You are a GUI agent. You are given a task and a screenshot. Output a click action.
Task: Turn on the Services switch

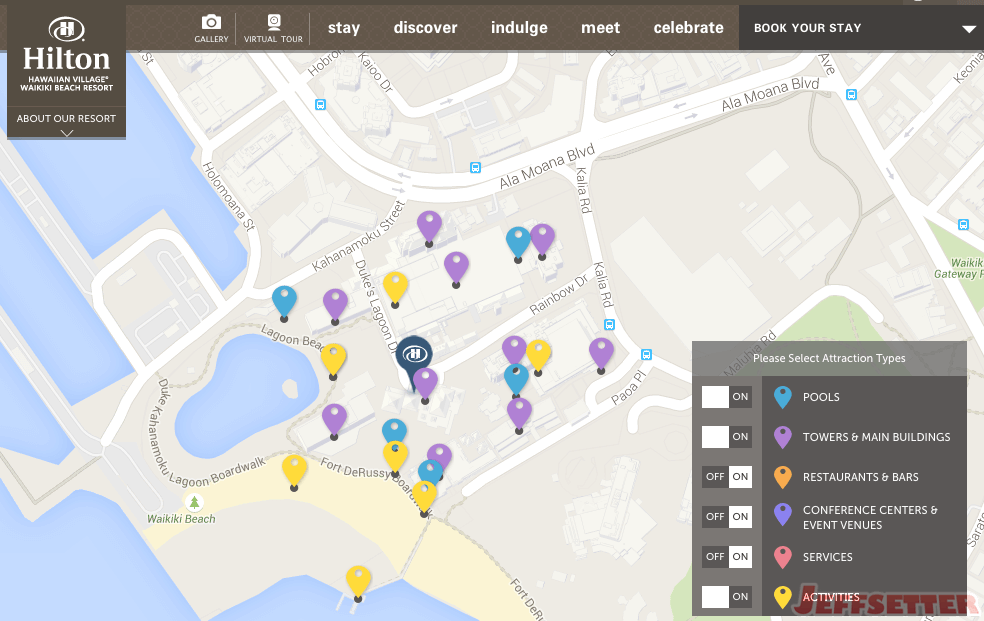(x=727, y=557)
